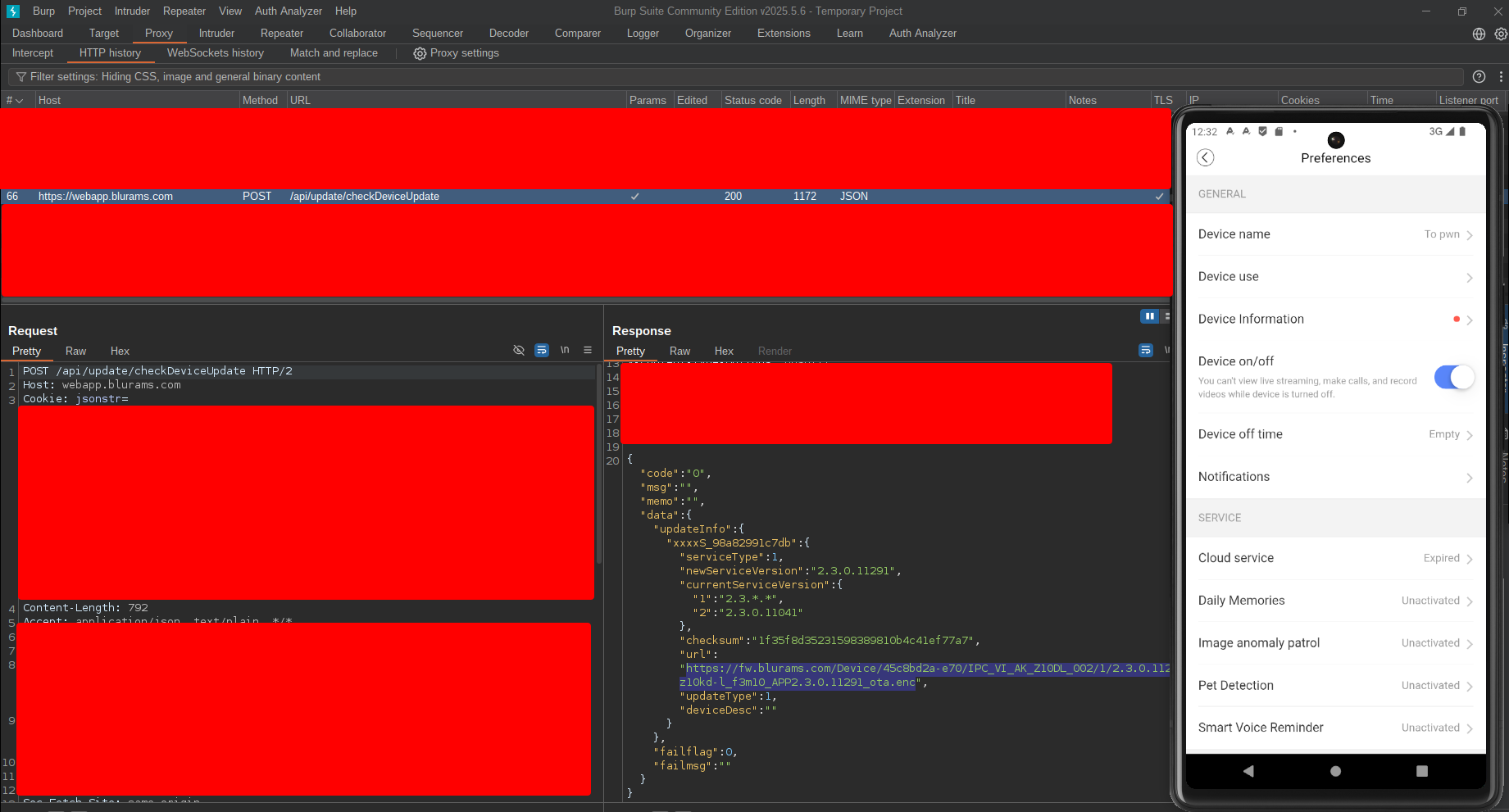
Task: Expand Device name chevron on phone
Action: (x=1470, y=235)
